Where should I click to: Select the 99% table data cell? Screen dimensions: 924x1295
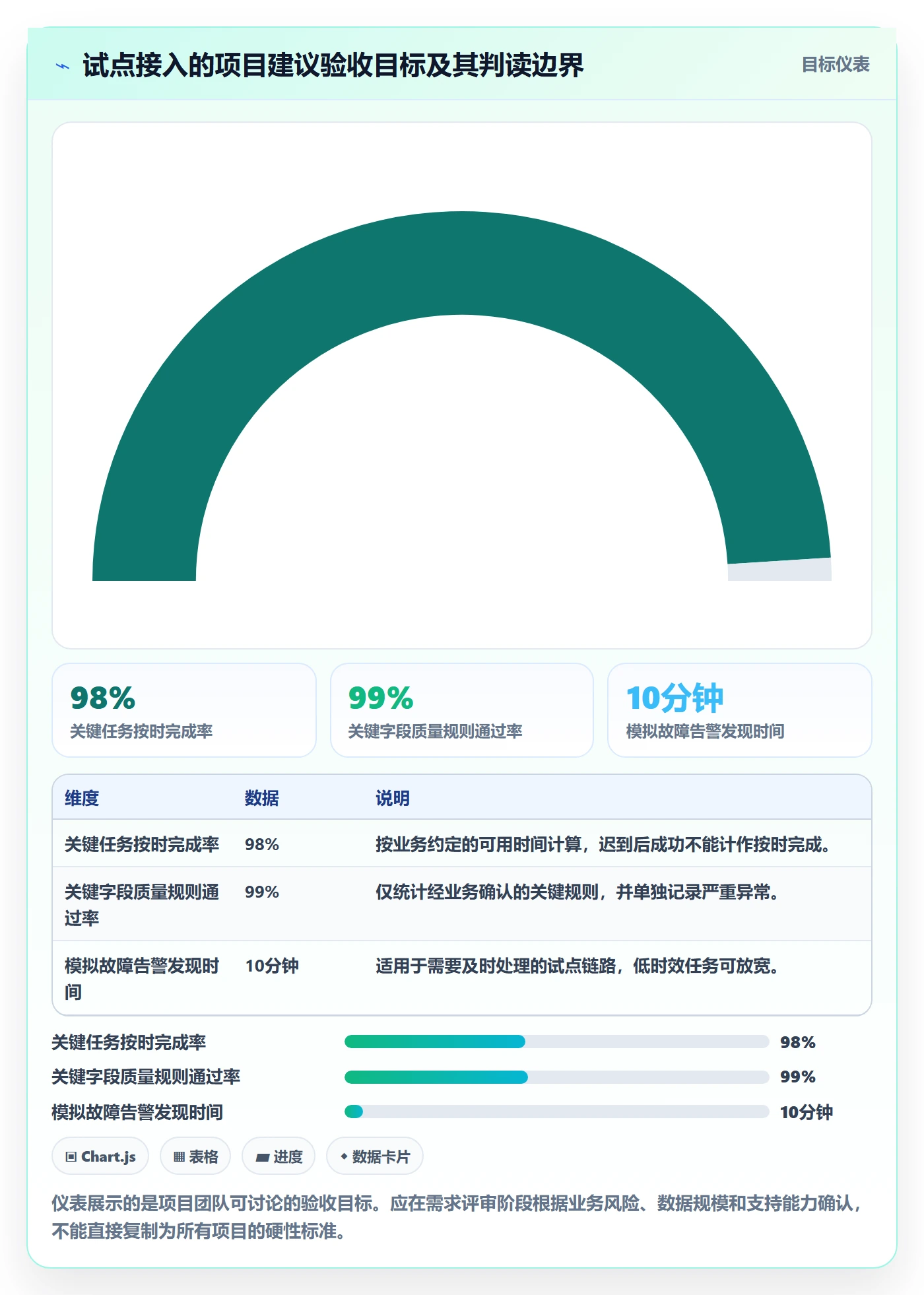tap(262, 892)
